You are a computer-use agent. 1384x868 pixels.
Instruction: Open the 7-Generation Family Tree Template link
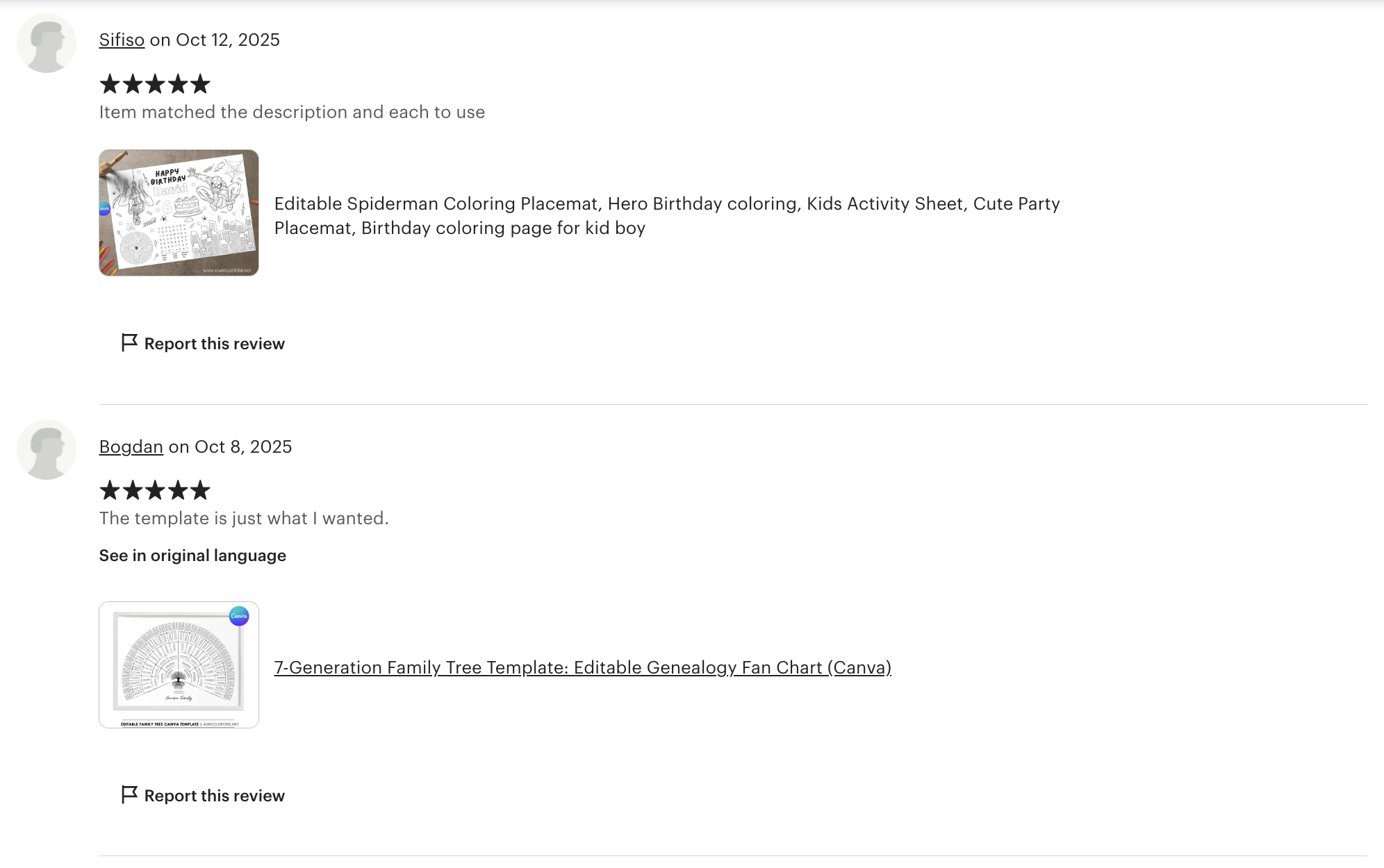point(582,667)
